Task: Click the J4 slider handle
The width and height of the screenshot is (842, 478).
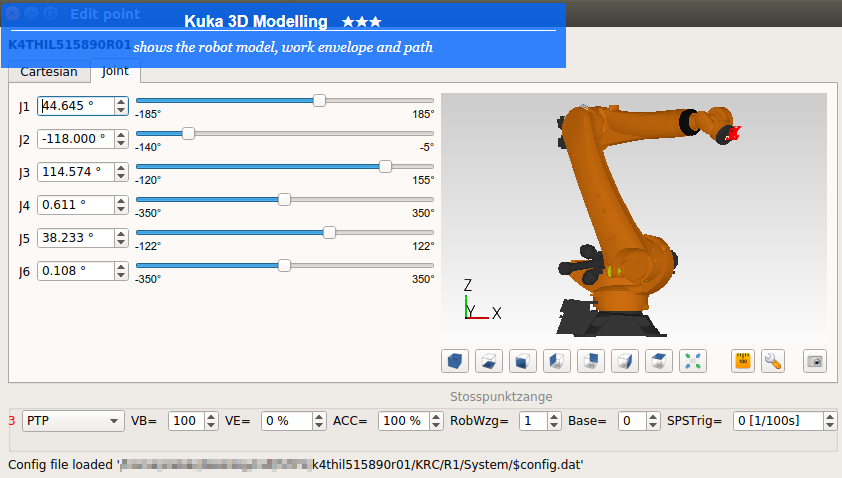Action: [x=284, y=199]
